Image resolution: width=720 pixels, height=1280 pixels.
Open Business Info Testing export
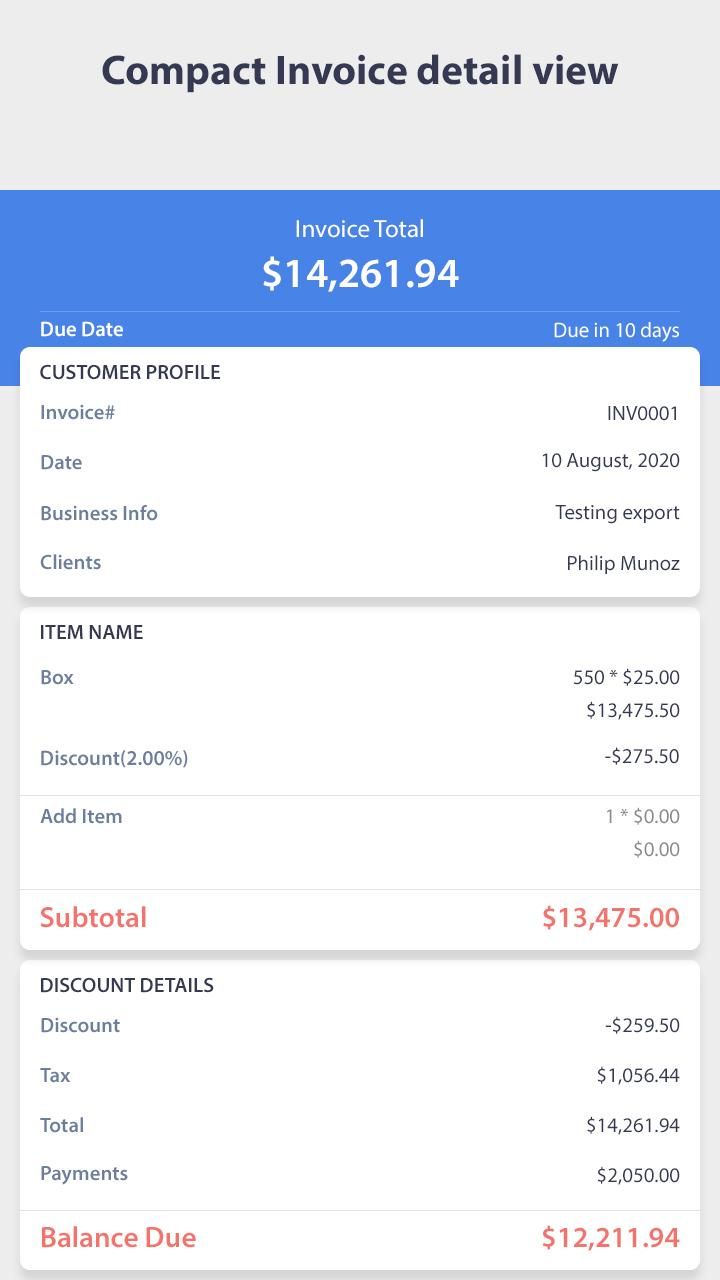[x=360, y=512]
